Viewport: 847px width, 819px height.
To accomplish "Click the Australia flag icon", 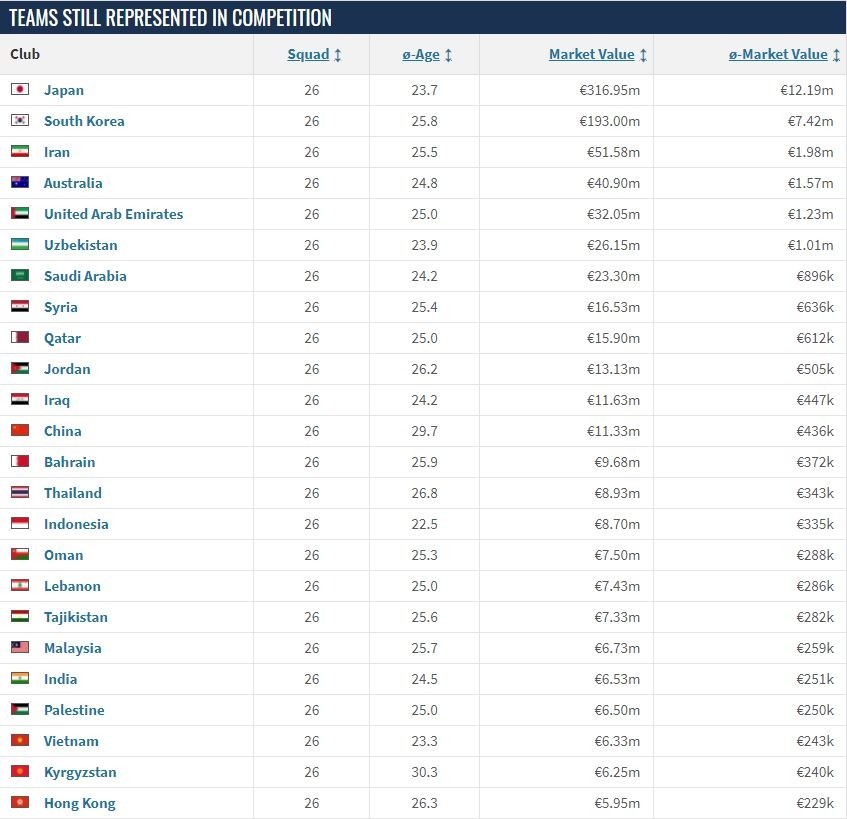I will tap(20, 182).
